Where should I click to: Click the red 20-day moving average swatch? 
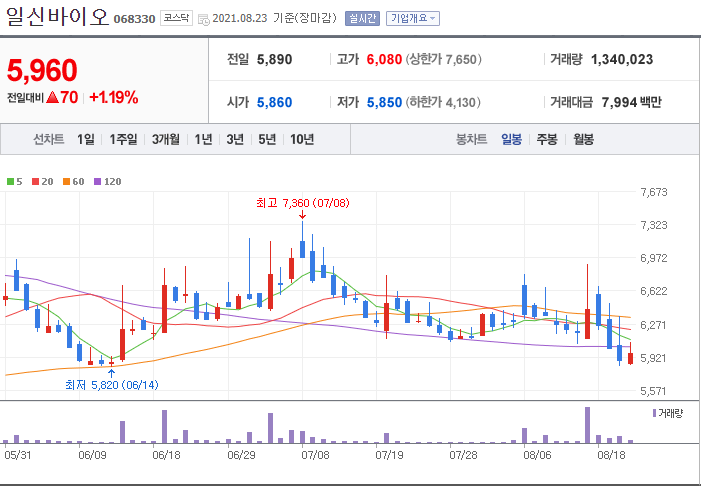[x=35, y=182]
